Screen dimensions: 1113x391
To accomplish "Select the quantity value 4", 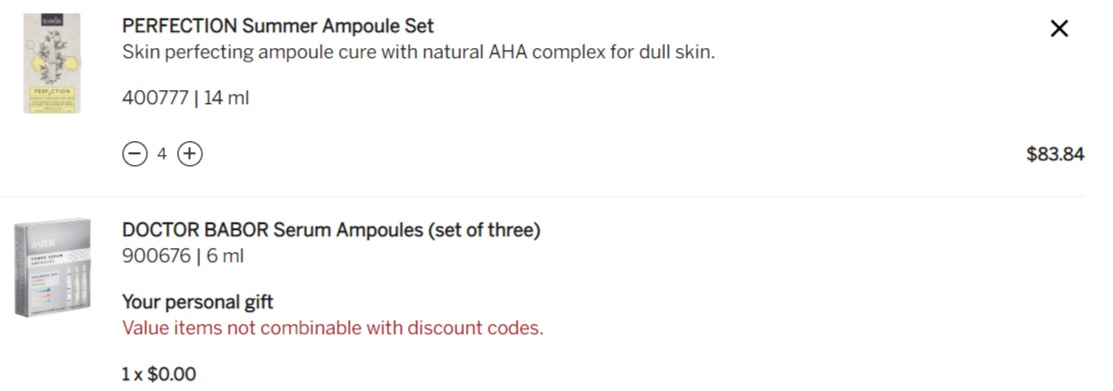I will pyautogui.click(x=162, y=154).
